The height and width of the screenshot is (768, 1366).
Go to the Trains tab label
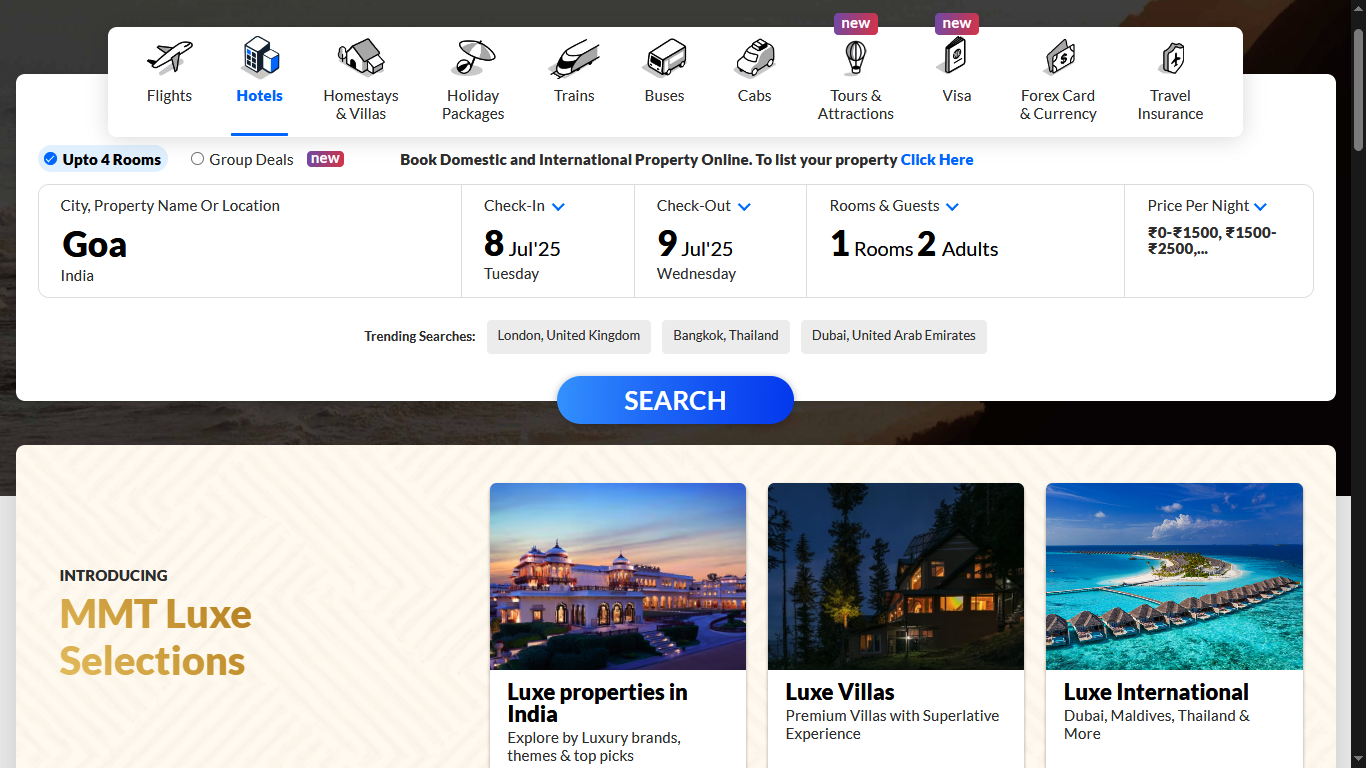pyautogui.click(x=574, y=96)
